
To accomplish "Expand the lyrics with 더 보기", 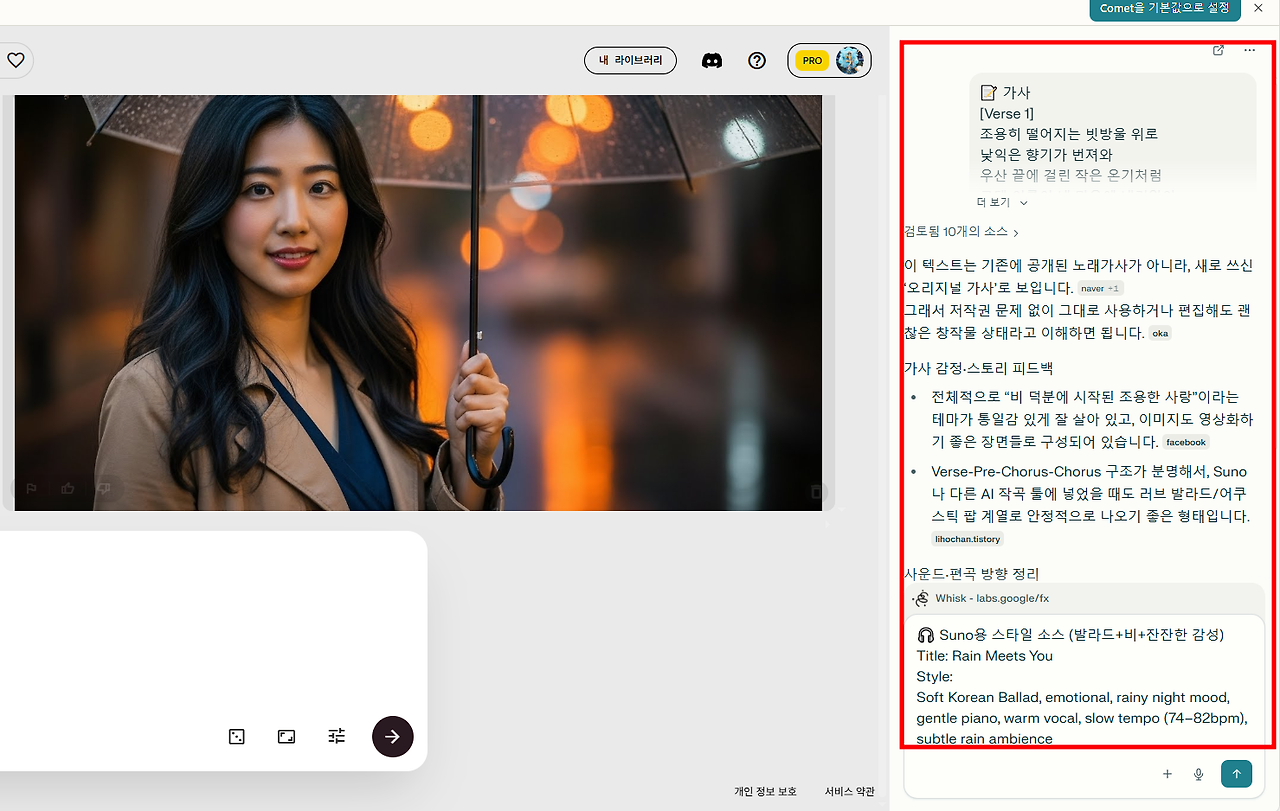I will pyautogui.click(x=1002, y=202).
